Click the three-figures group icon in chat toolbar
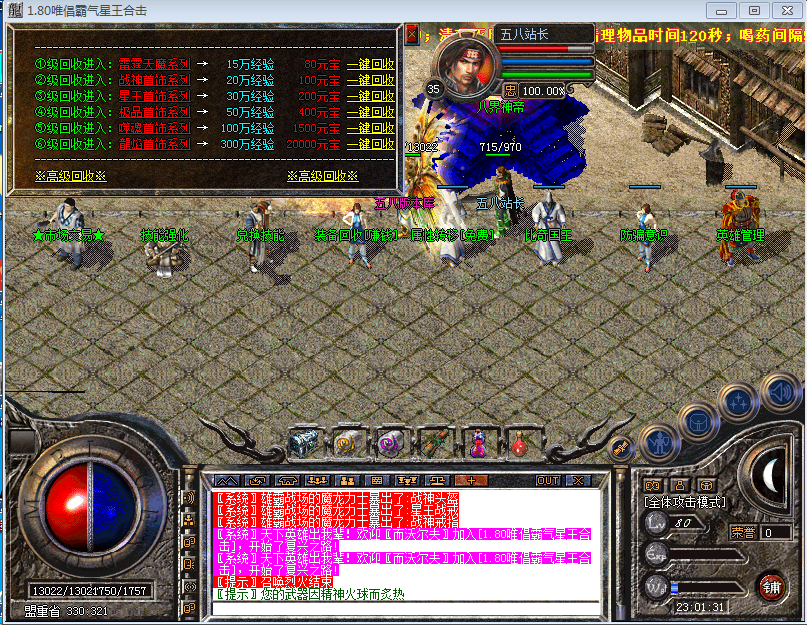The height and width of the screenshot is (625, 807). 317,481
